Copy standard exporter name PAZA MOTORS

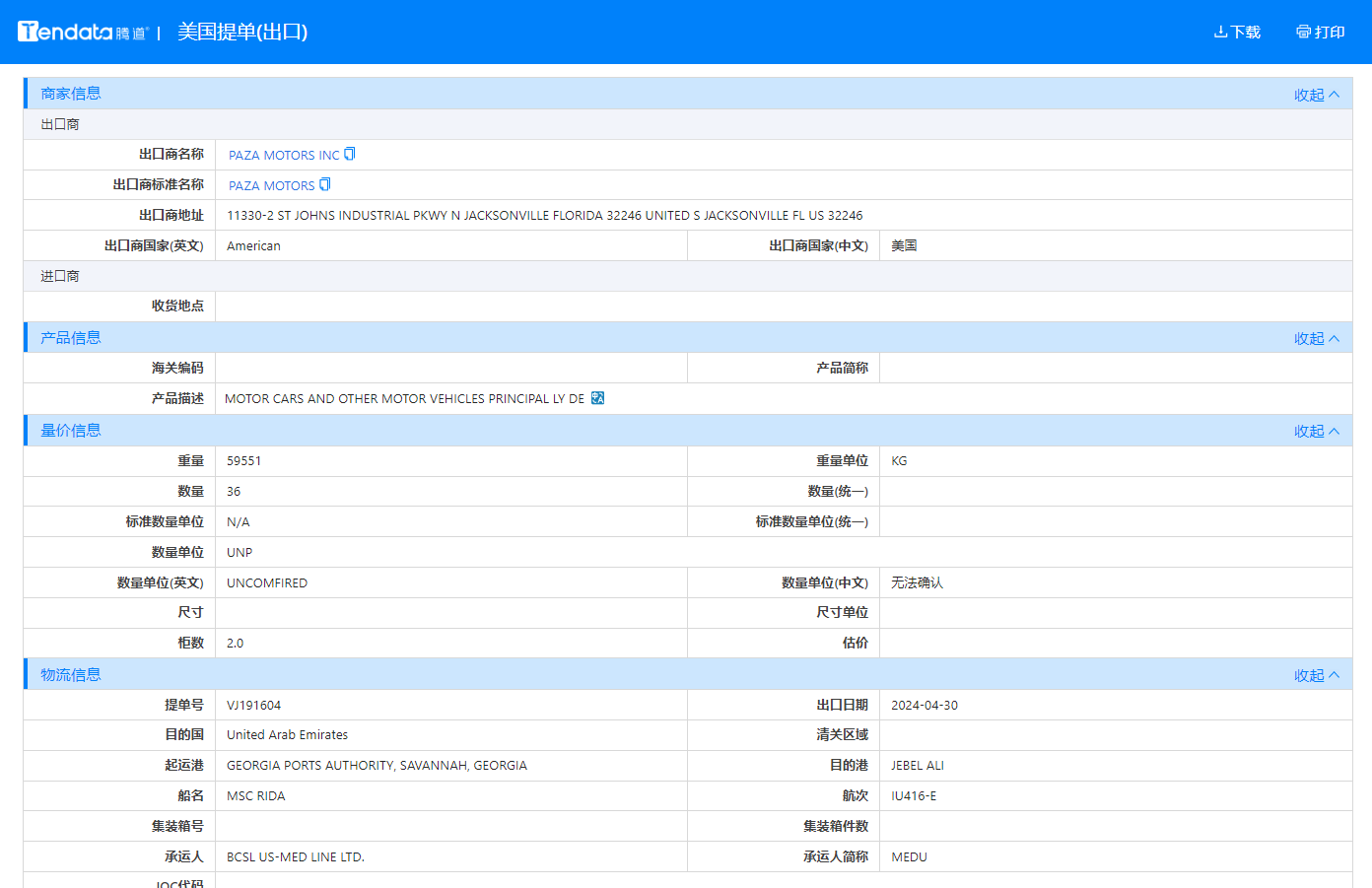325,185
